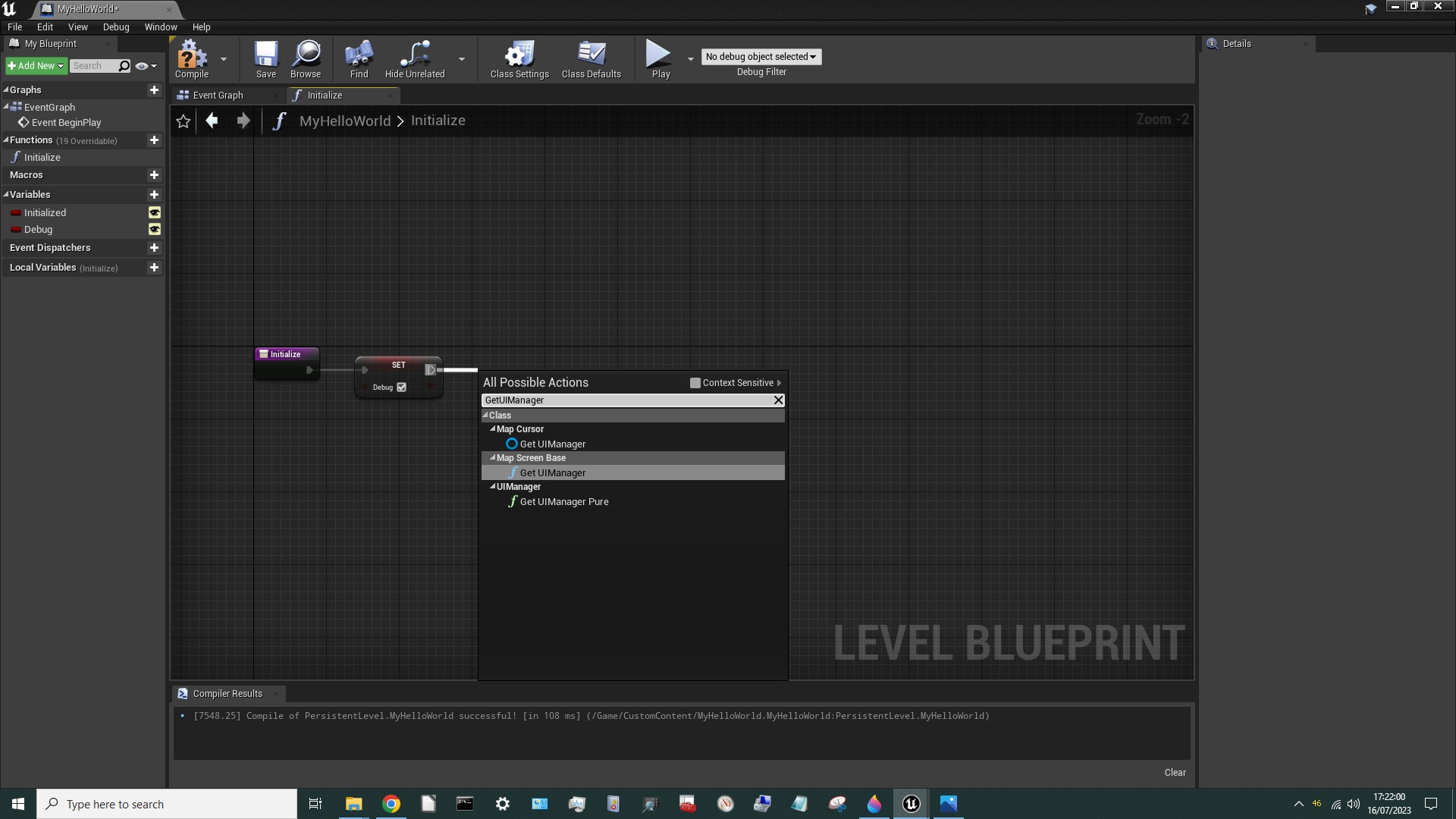Image resolution: width=1456 pixels, height=819 pixels.
Task: Toggle visibility eye for Debug variable
Action: point(155,230)
